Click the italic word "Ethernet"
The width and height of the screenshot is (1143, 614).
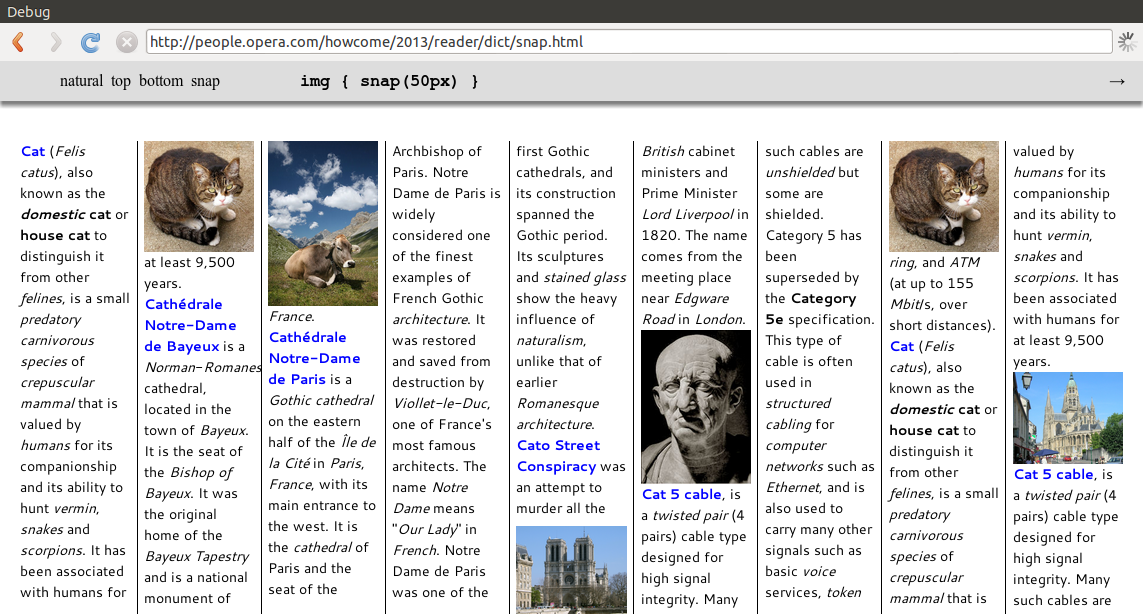tap(792, 487)
